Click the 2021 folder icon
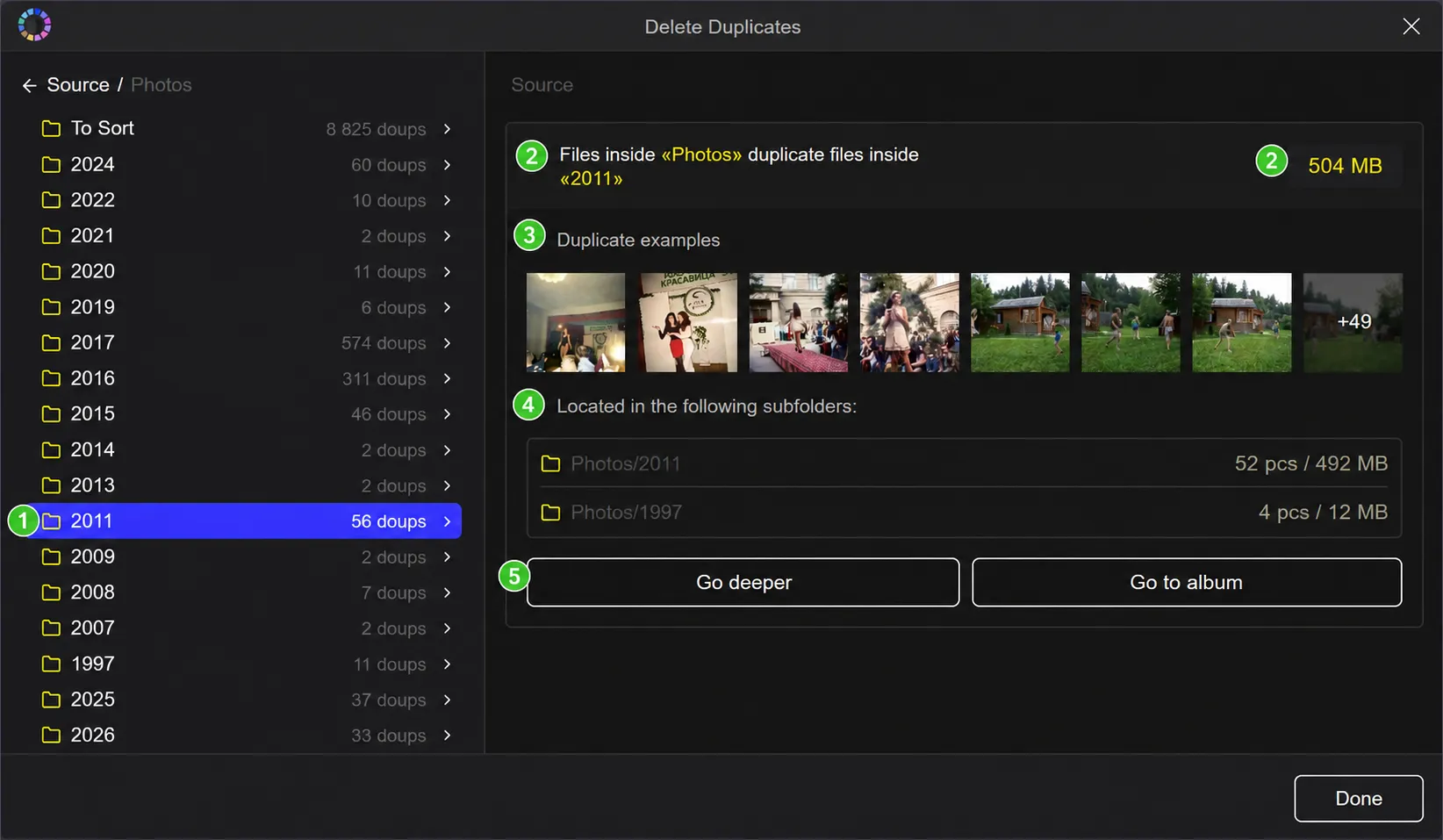 coord(52,236)
